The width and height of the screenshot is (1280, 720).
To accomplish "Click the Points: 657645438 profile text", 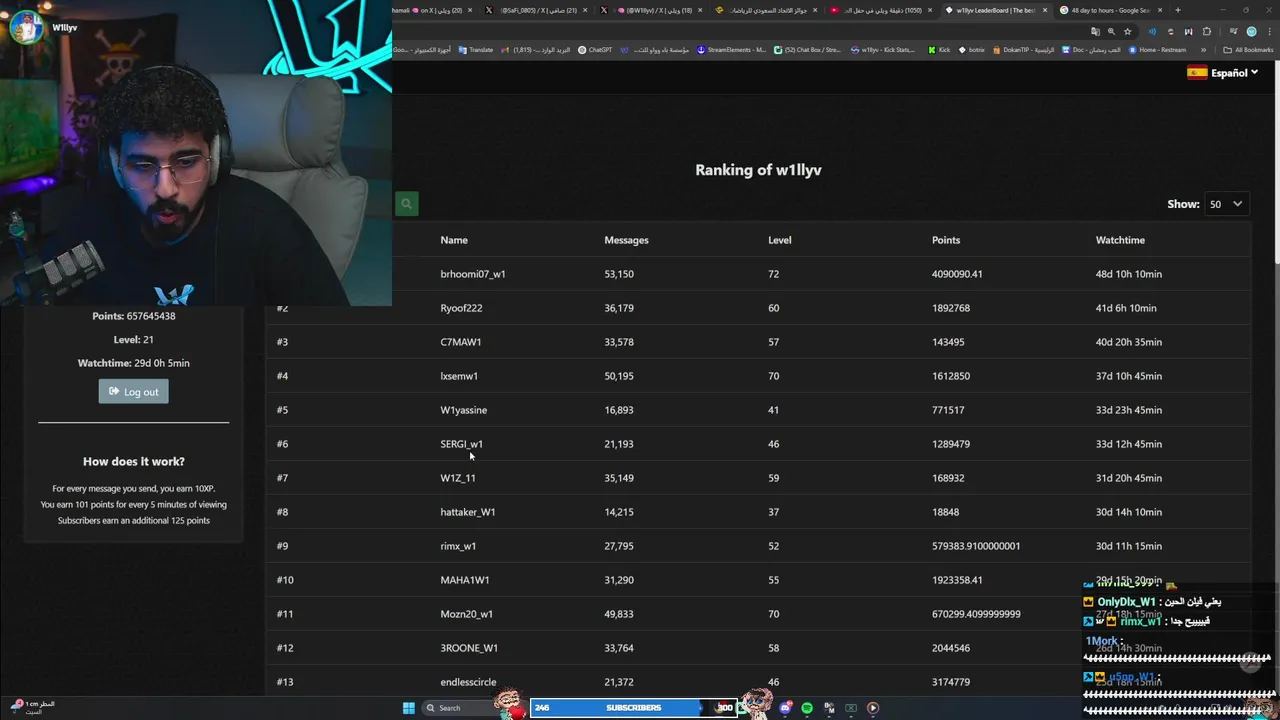I will (134, 316).
